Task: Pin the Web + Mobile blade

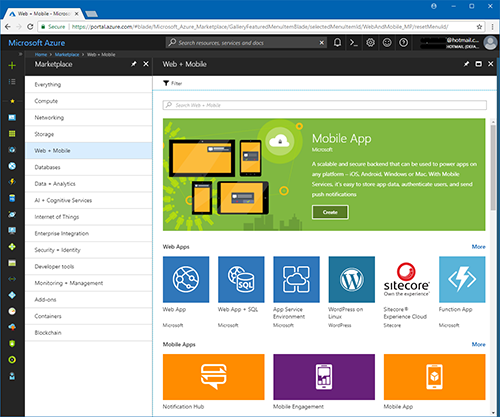Action: coord(466,64)
